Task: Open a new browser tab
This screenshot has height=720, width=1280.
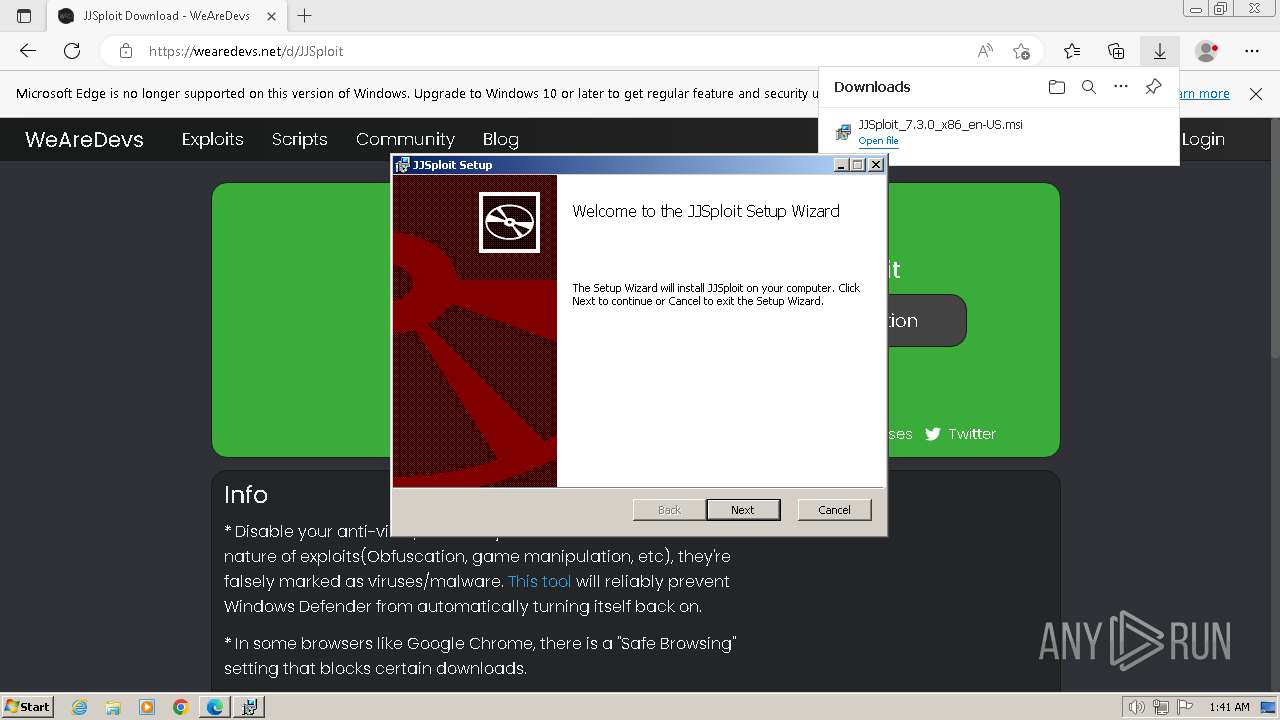Action: [305, 16]
